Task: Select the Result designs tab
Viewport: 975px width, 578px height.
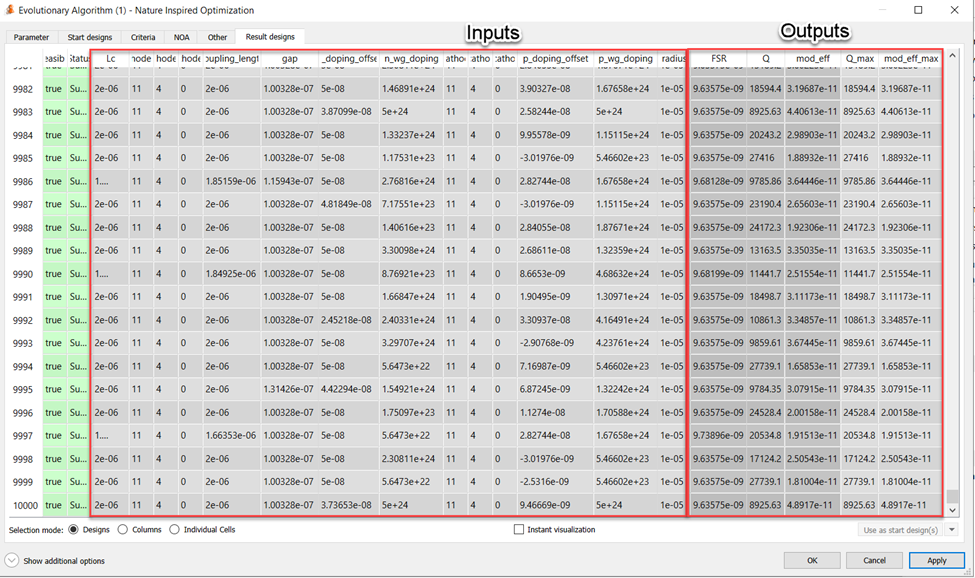Action: (270, 37)
